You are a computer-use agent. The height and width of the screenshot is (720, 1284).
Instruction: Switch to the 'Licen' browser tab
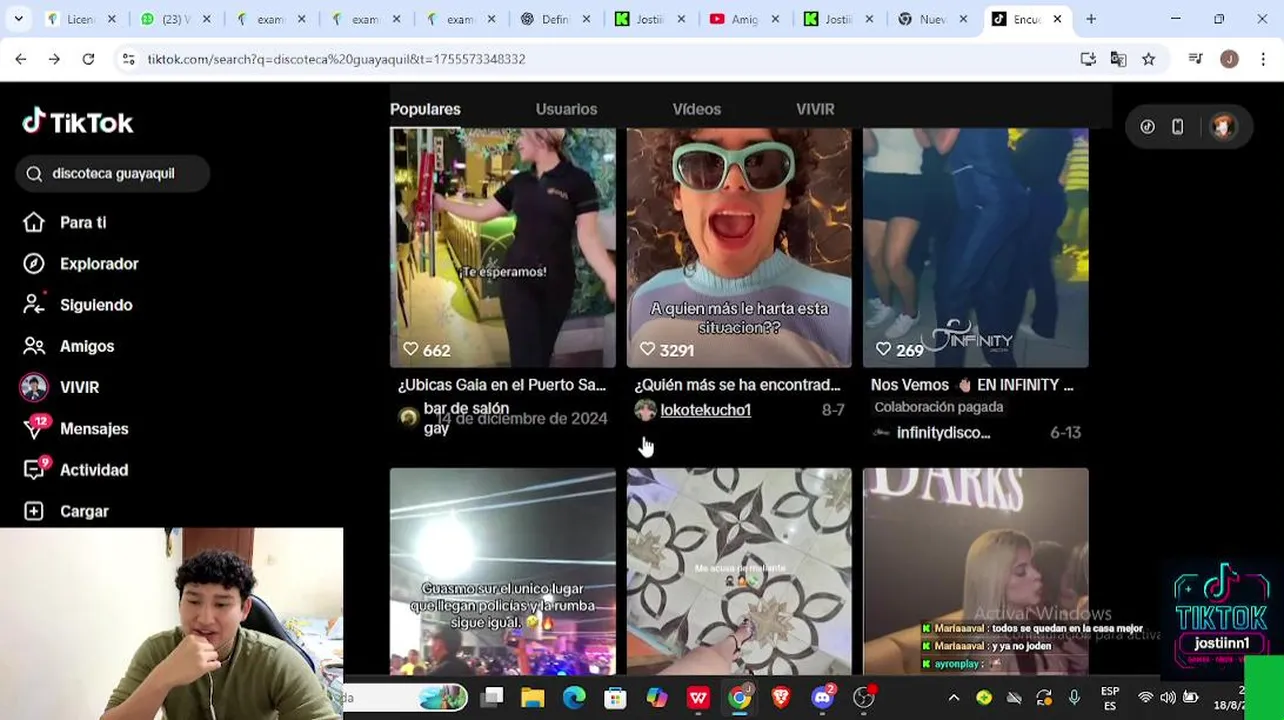click(81, 19)
